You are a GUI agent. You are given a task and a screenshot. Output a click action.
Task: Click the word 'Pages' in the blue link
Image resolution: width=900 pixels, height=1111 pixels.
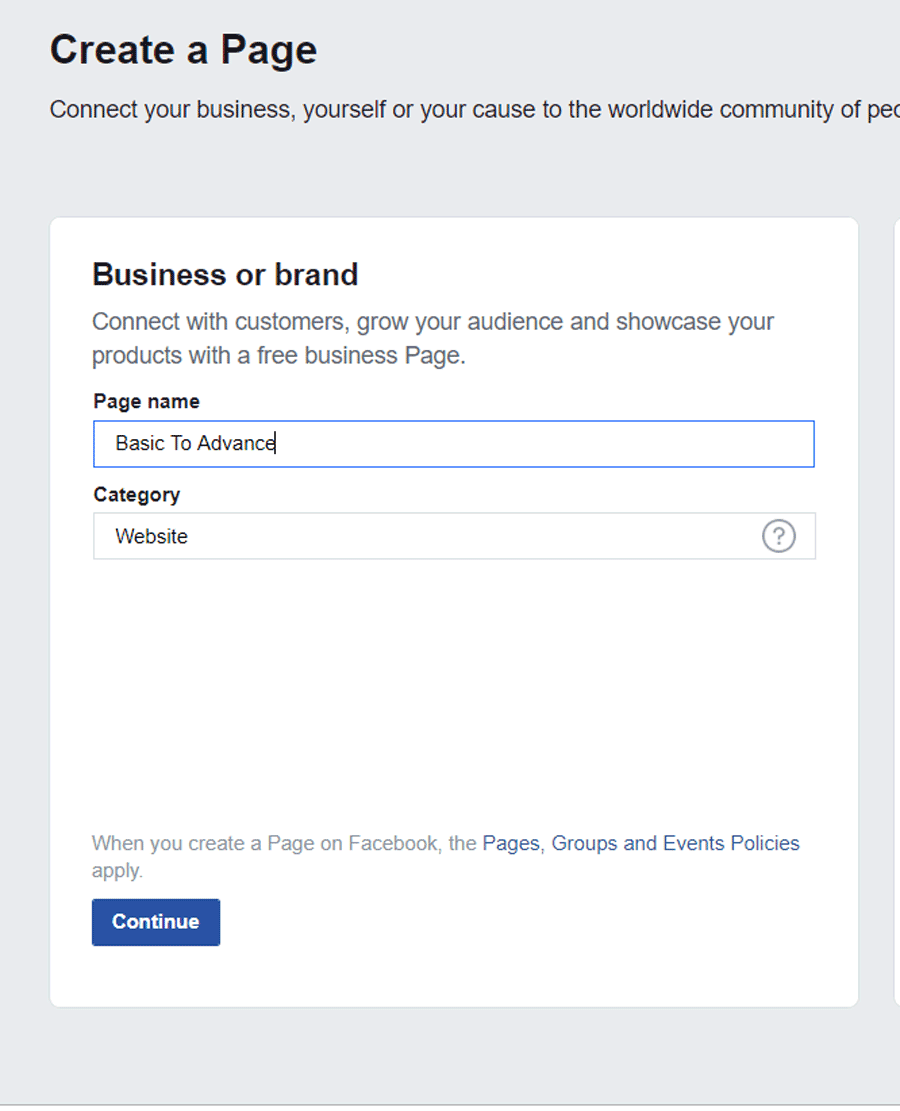(511, 843)
